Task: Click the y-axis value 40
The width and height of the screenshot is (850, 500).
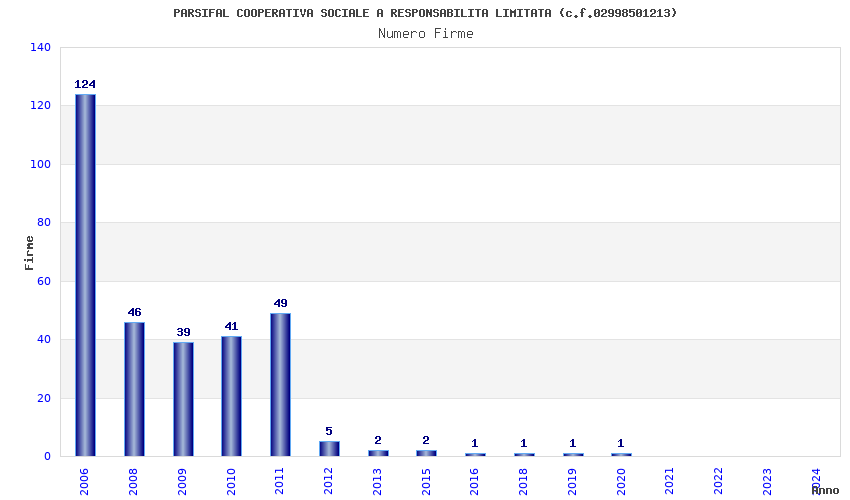Action: [44, 339]
